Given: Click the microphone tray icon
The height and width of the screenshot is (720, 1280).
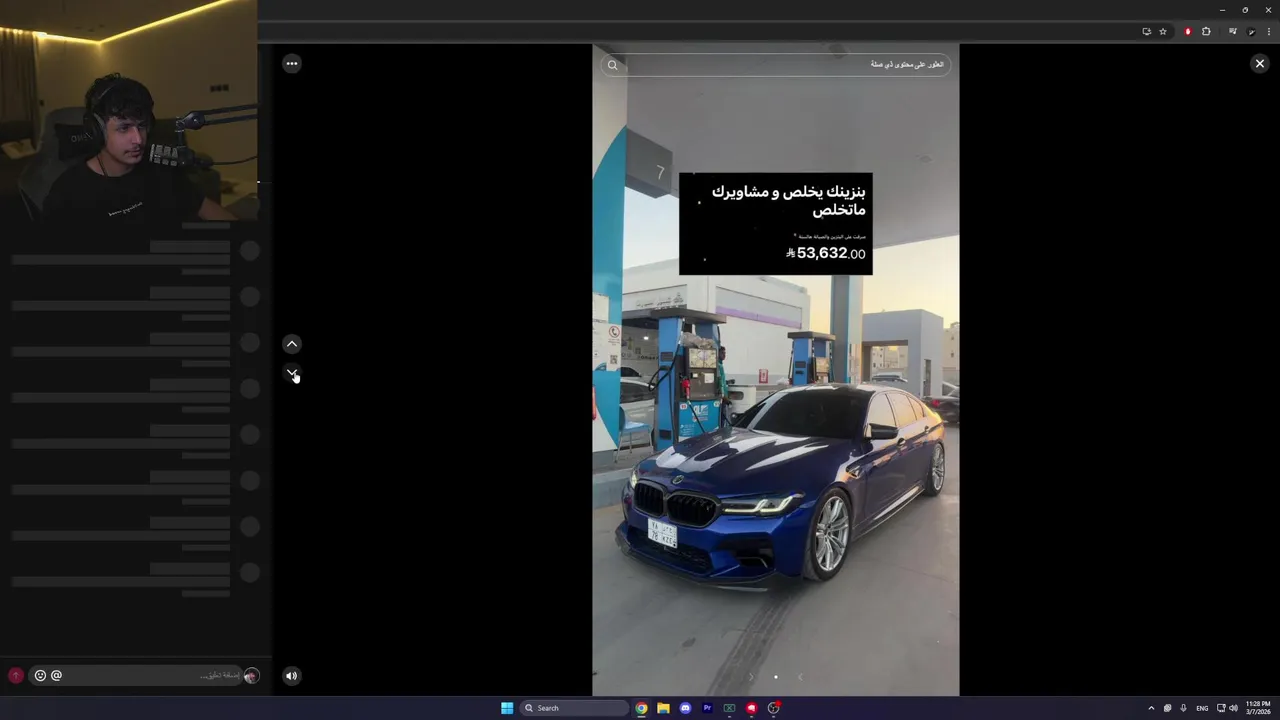Looking at the screenshot, I should tap(1183, 708).
